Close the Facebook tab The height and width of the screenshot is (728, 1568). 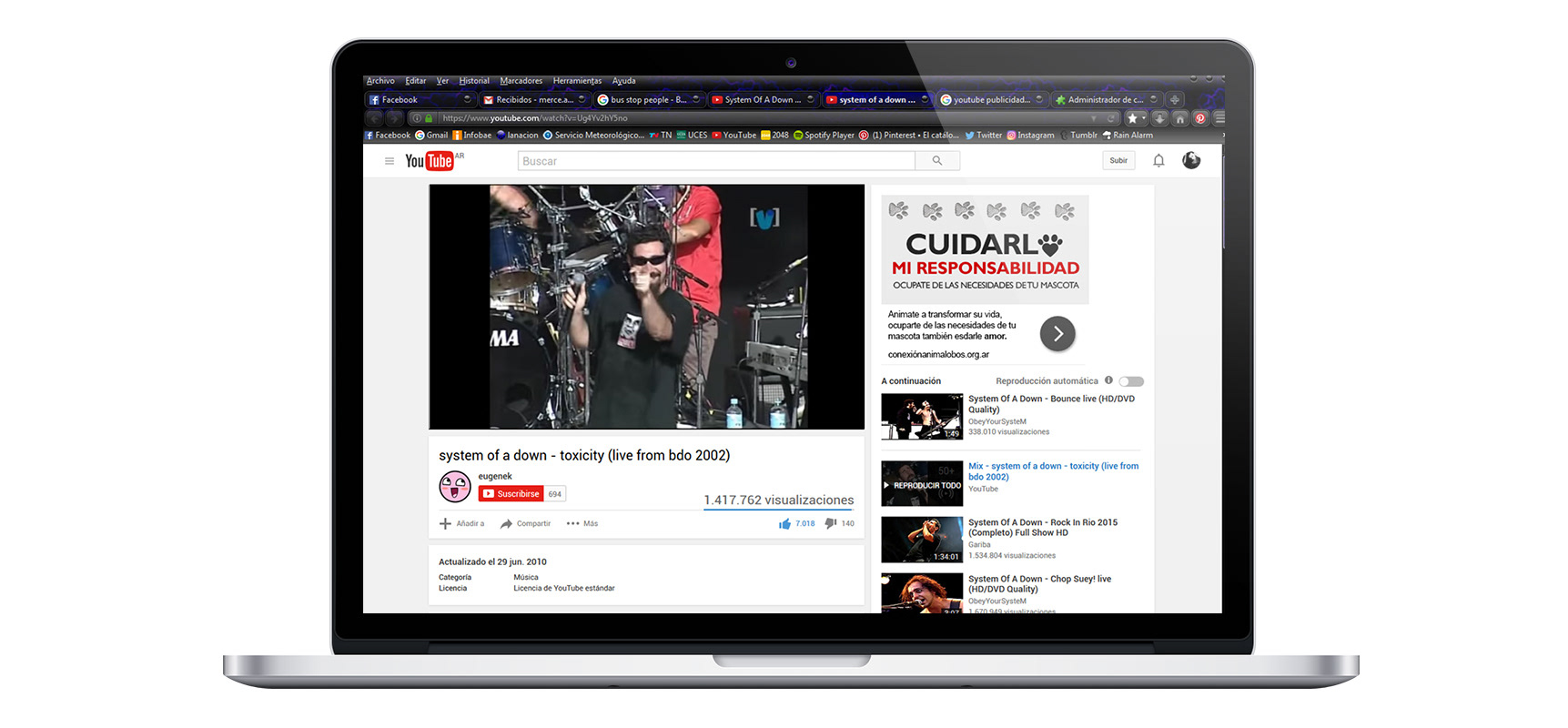coord(468,100)
